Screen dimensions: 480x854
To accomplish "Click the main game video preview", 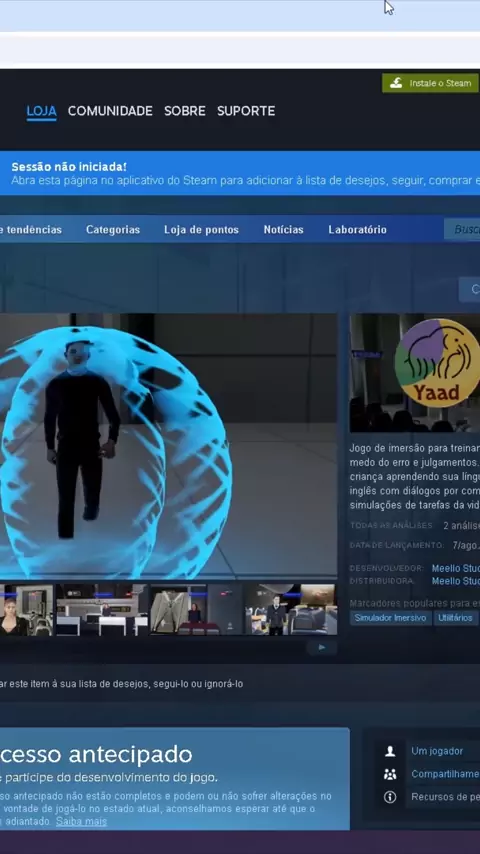I will [x=168, y=446].
